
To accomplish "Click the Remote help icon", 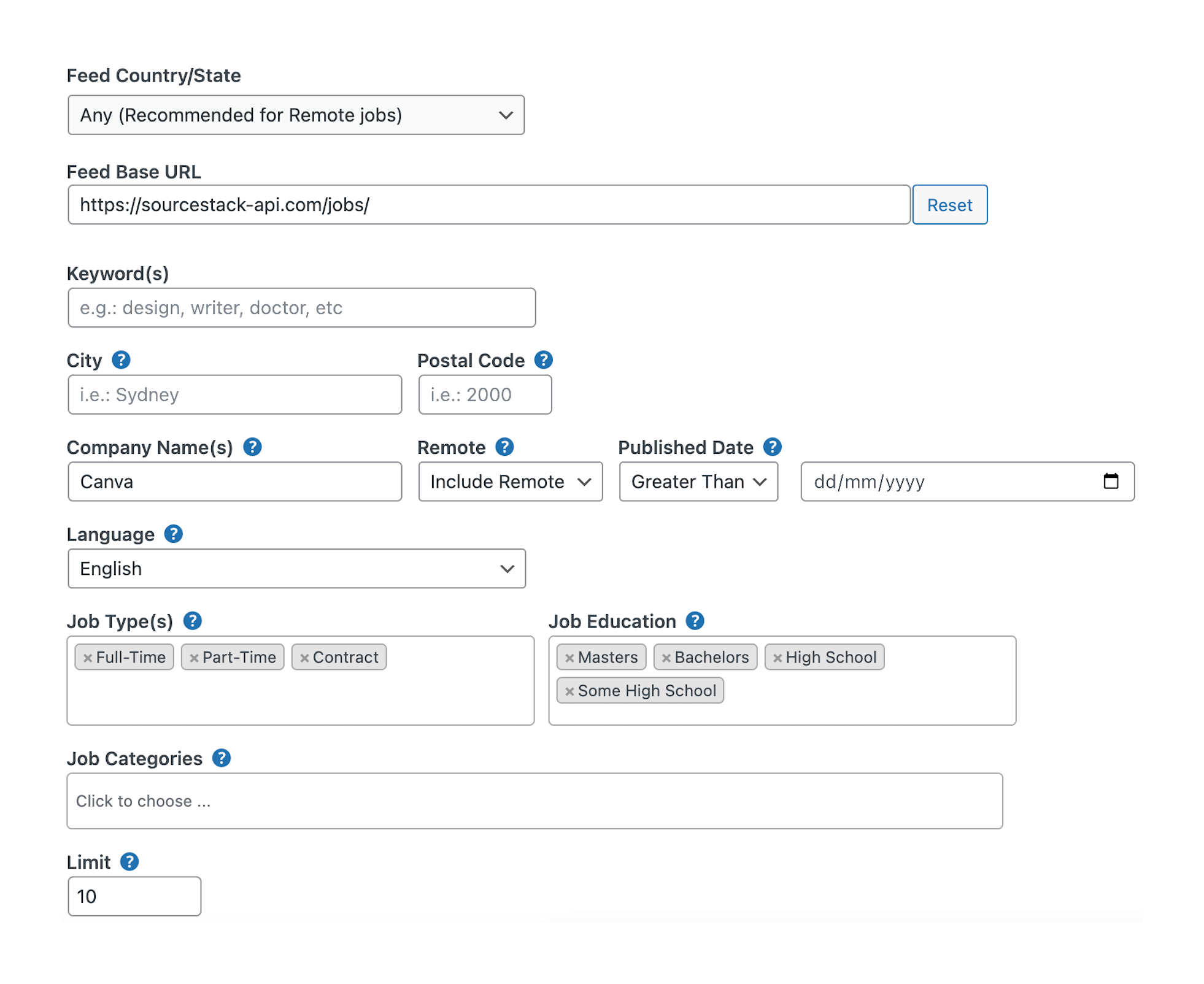I will click(x=505, y=447).
